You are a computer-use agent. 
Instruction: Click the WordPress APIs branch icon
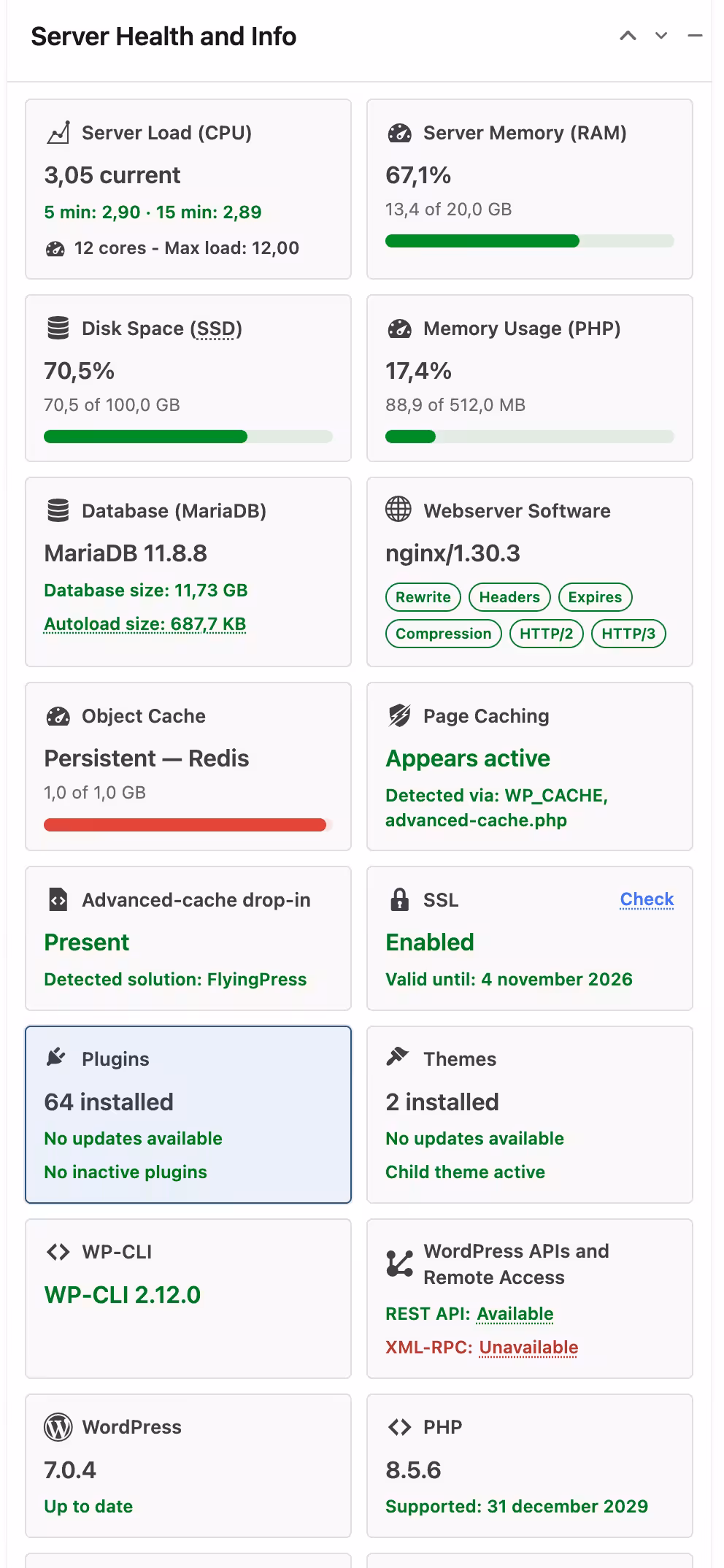399,1264
